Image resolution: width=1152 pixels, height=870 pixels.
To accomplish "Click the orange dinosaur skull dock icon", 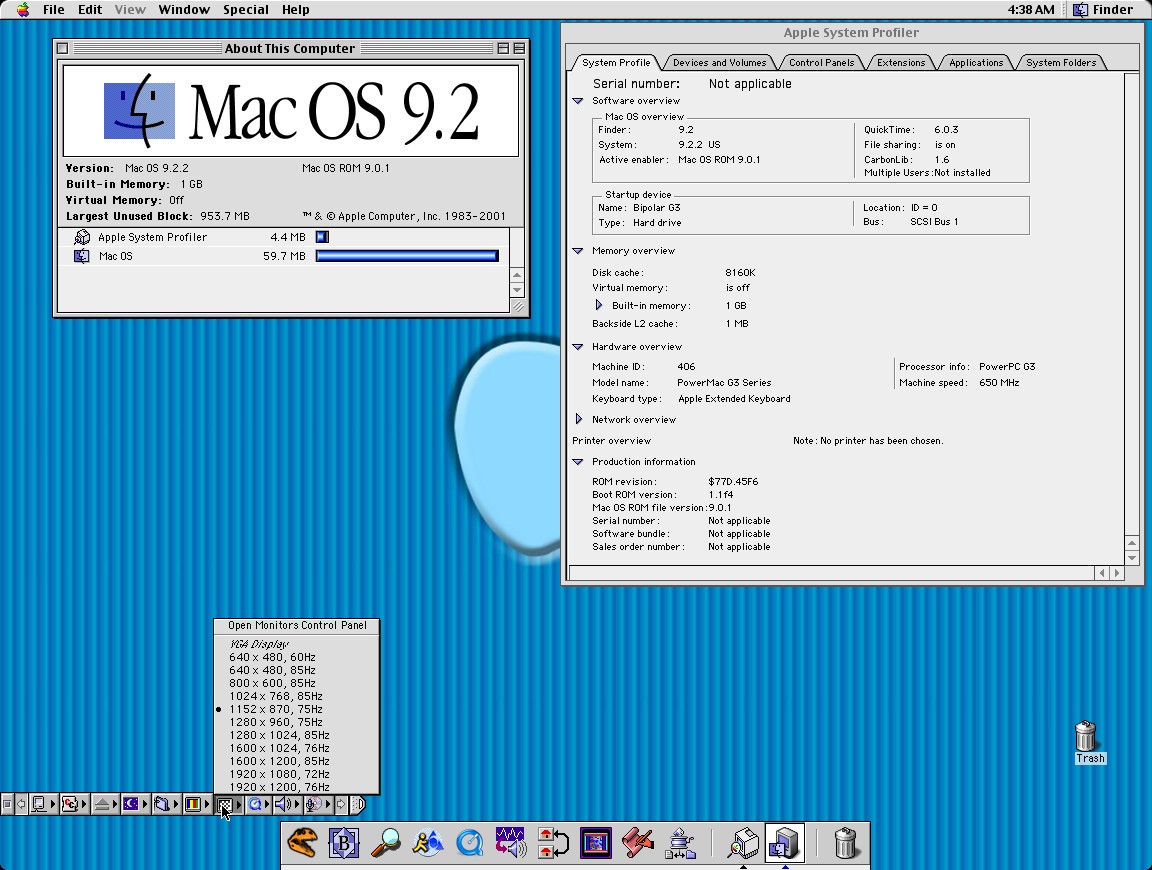I will (302, 843).
